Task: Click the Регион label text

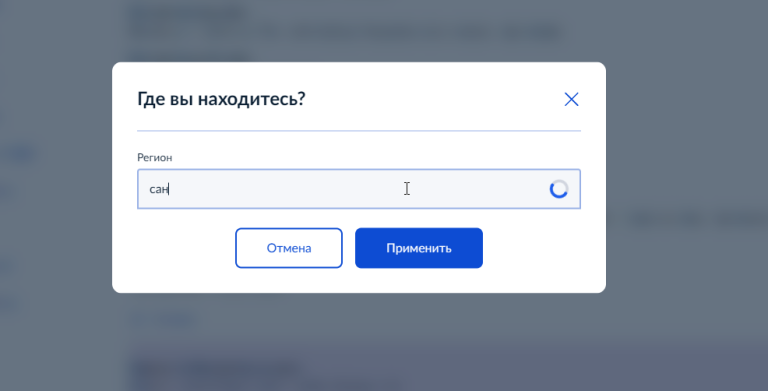Action: 154,158
